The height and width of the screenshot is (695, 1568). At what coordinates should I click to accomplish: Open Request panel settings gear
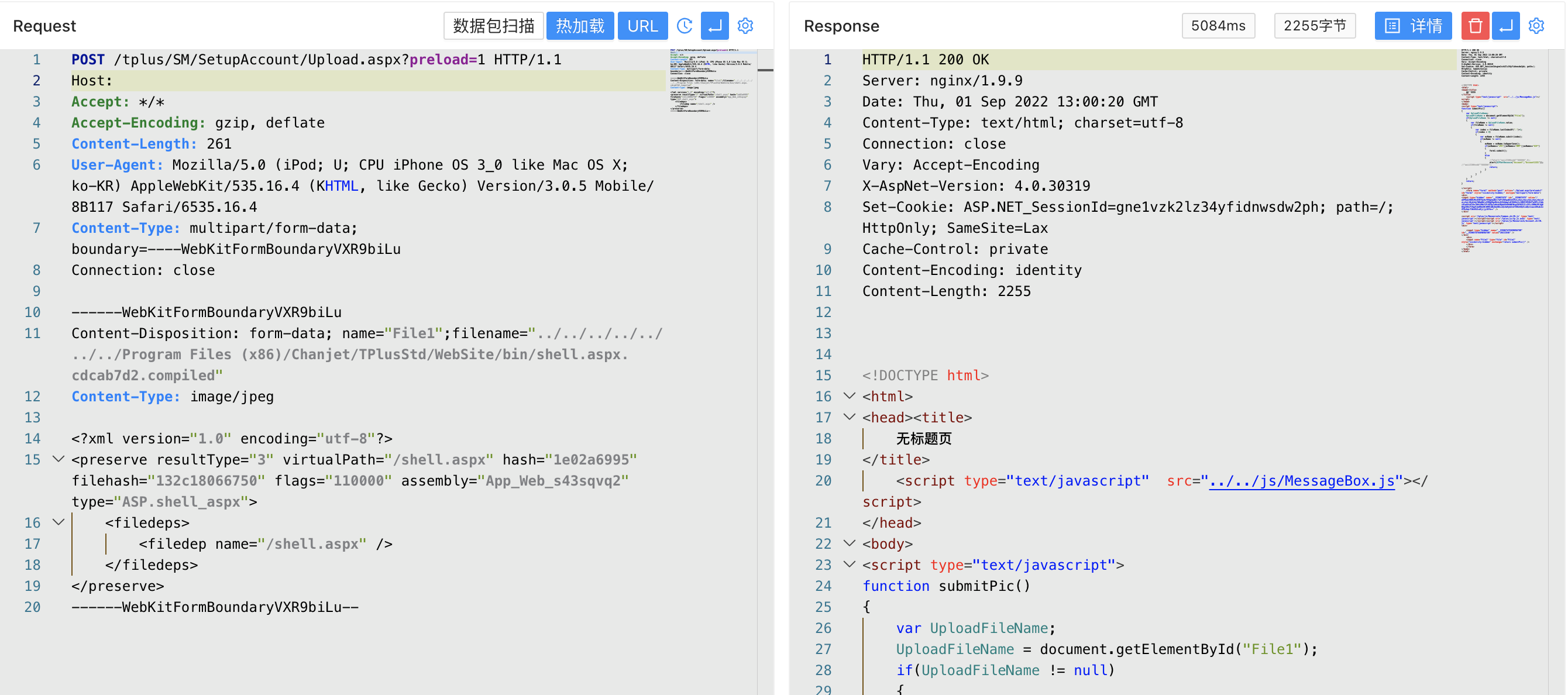click(x=745, y=26)
